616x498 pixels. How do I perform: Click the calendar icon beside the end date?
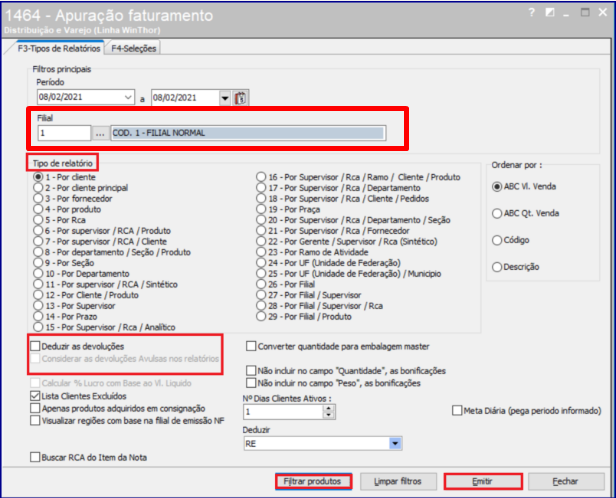[241, 97]
